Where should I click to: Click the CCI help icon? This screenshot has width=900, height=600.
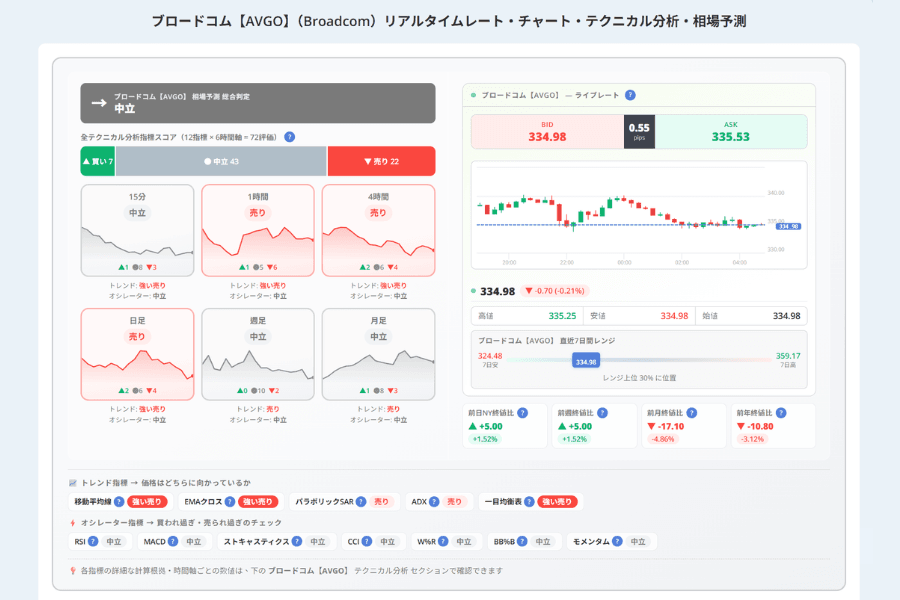point(367,541)
